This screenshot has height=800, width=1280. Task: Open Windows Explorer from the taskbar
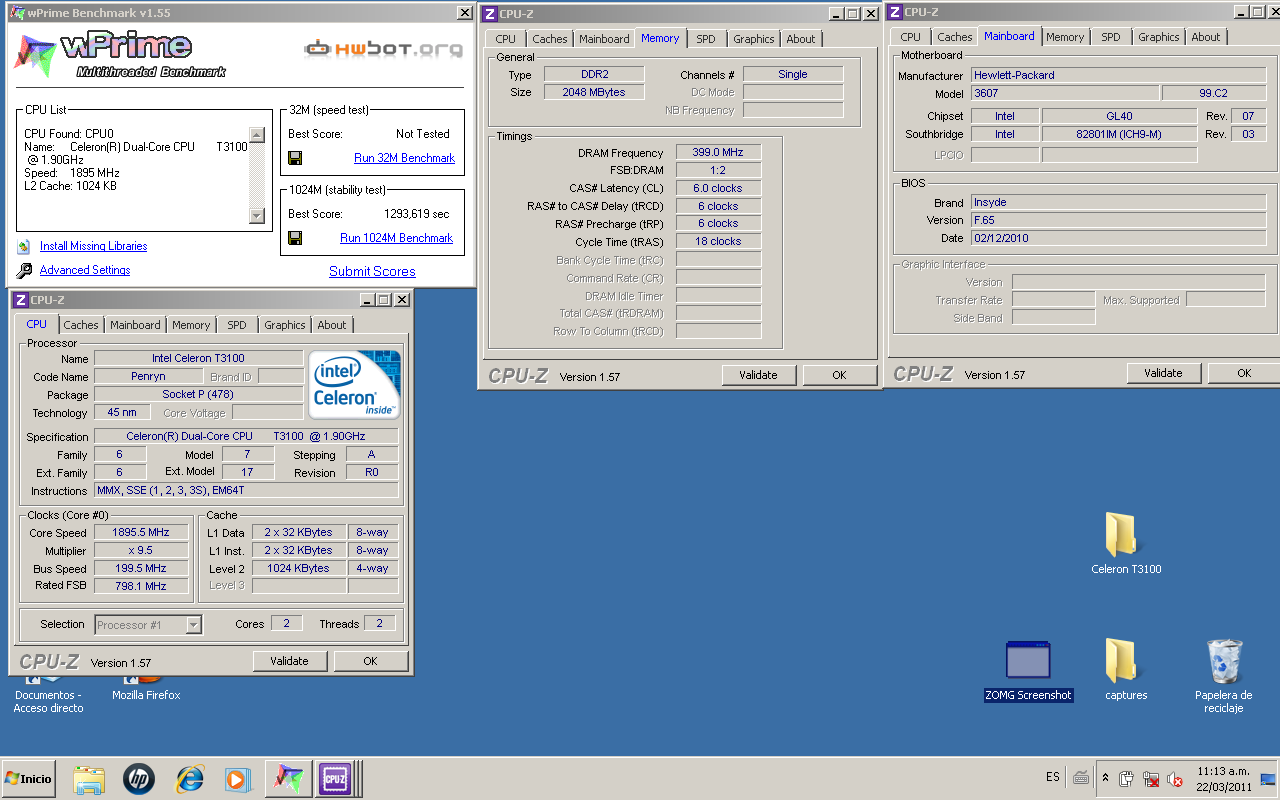(x=89, y=778)
